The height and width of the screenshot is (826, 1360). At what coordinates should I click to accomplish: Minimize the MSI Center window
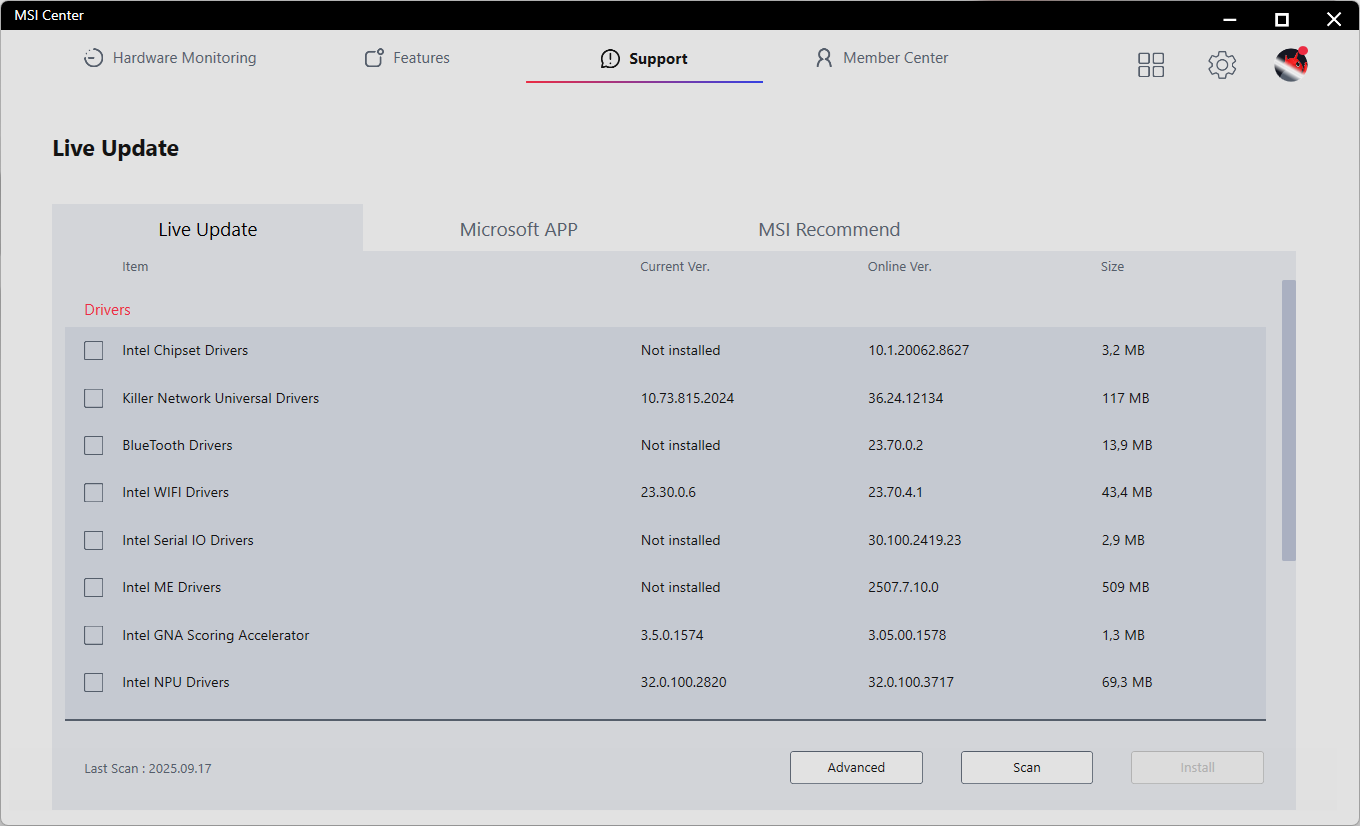coord(1231,18)
